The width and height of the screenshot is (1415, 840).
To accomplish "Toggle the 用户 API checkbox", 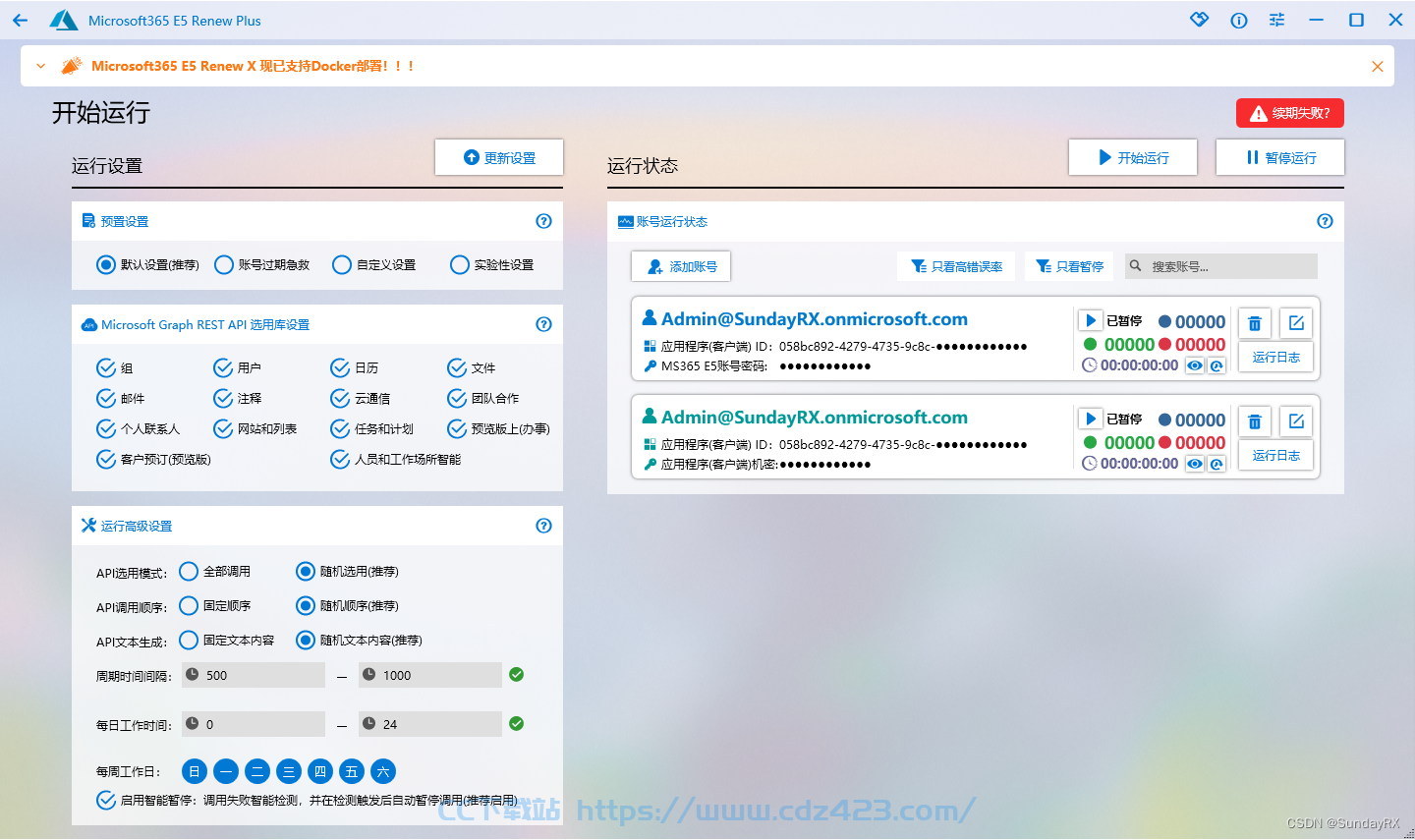I will 223,367.
